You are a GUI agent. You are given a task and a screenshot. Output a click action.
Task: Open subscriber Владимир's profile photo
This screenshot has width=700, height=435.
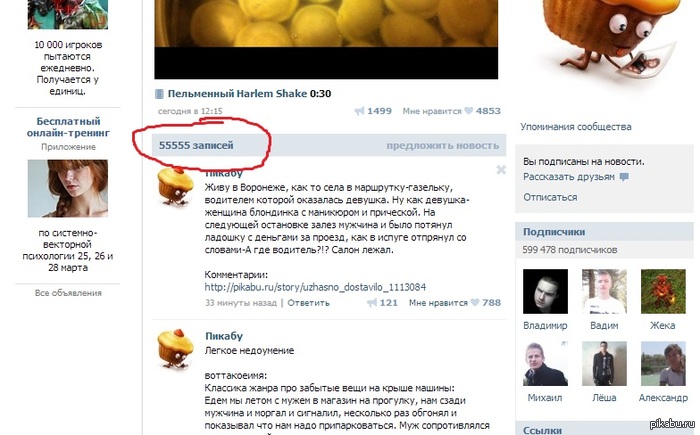pos(545,291)
